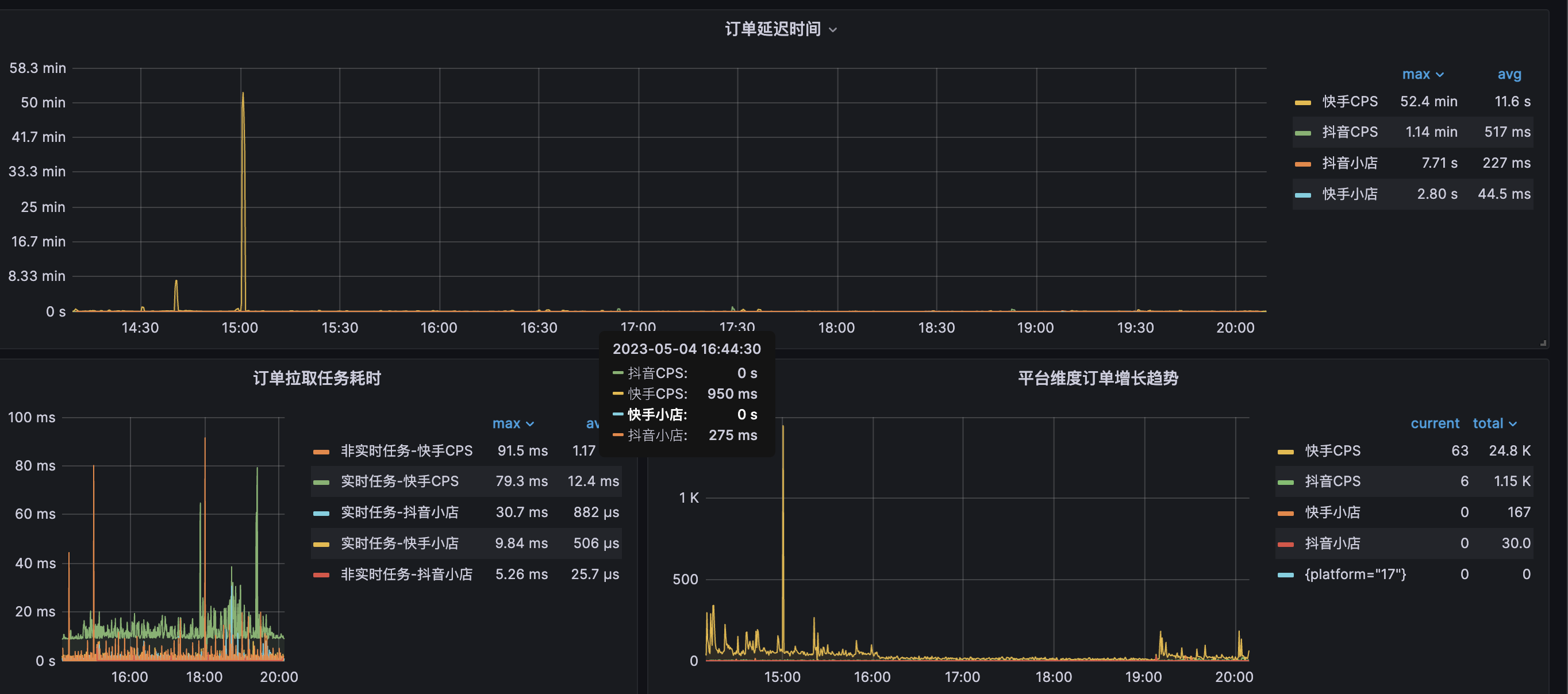Viewport: 1568px width, 694px height.
Task: Toggle the 实时任务-快手小店 series
Action: point(399,543)
